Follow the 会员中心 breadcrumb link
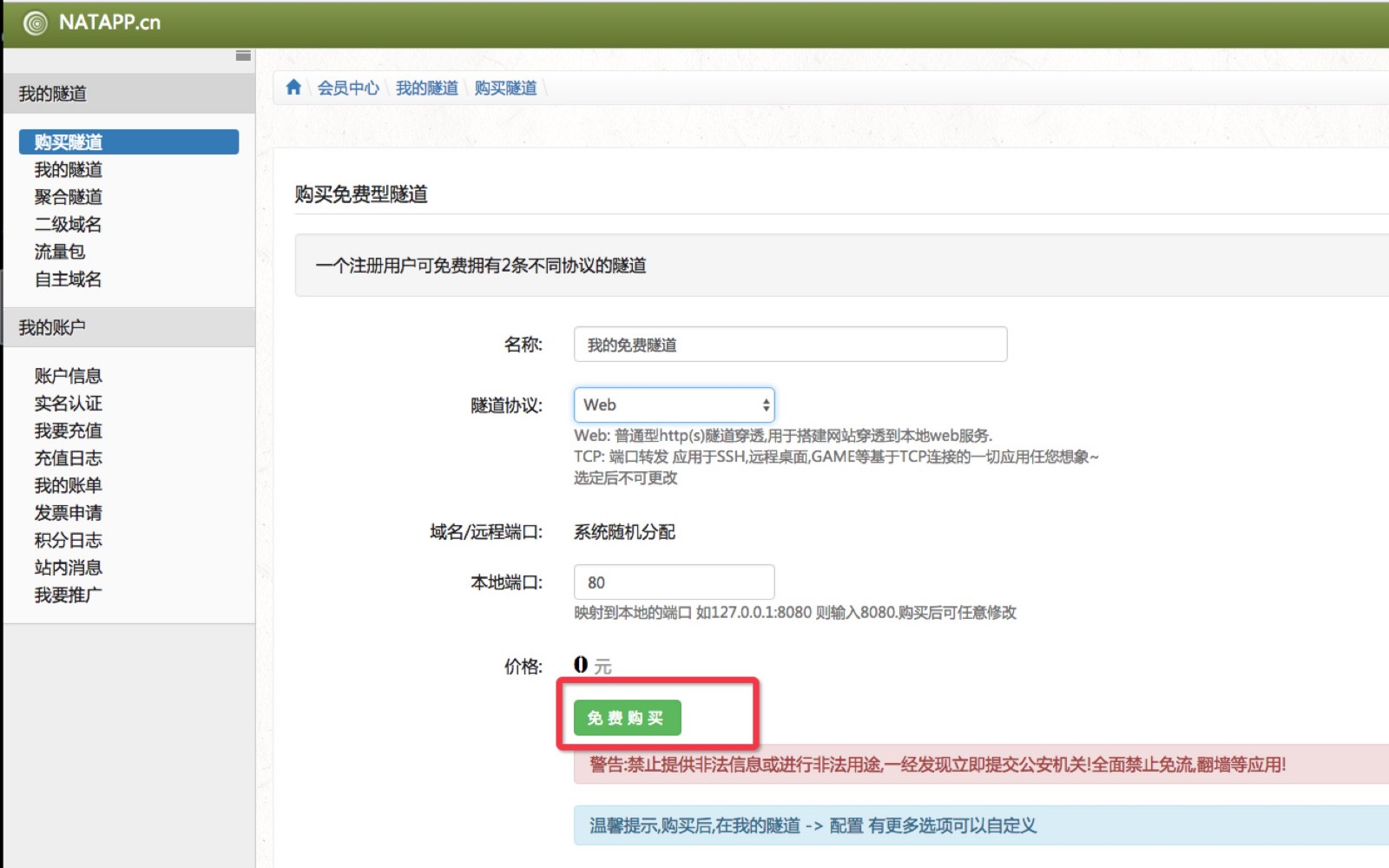This screenshot has height=868, width=1389. [348, 88]
